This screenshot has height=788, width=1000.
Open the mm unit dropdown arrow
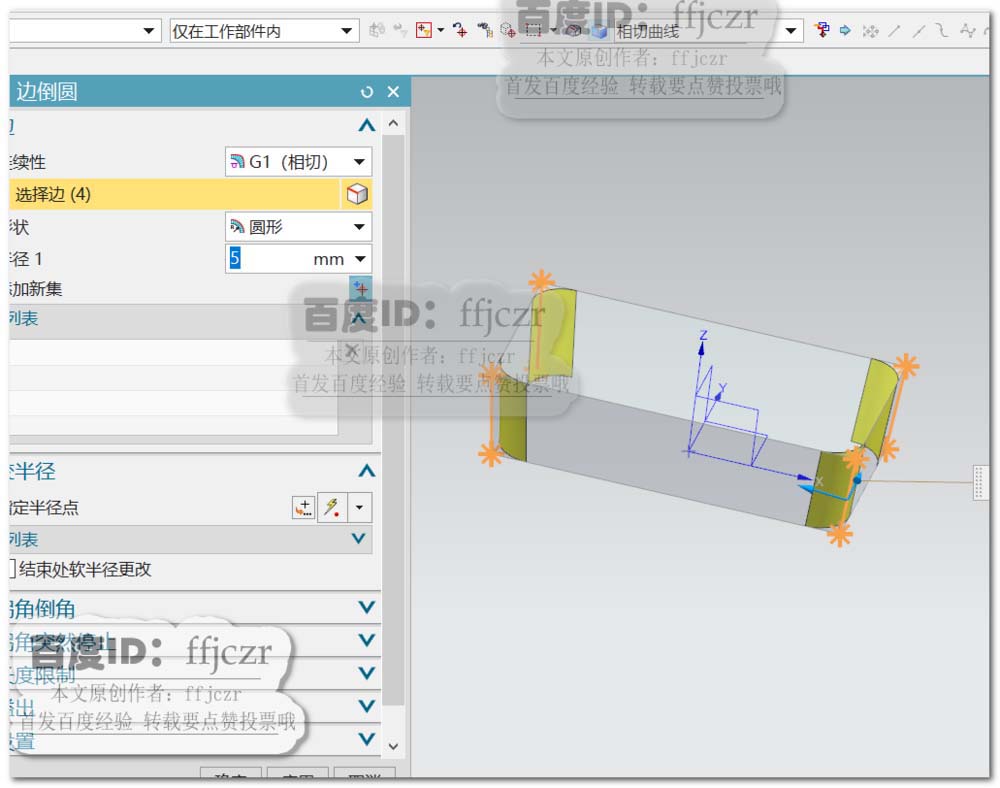tap(360, 259)
